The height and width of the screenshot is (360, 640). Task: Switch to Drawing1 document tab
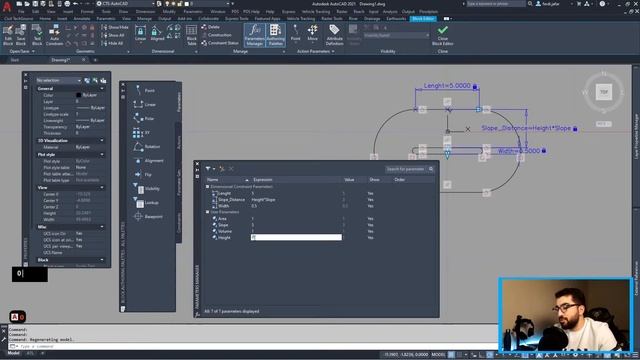pyautogui.click(x=61, y=60)
